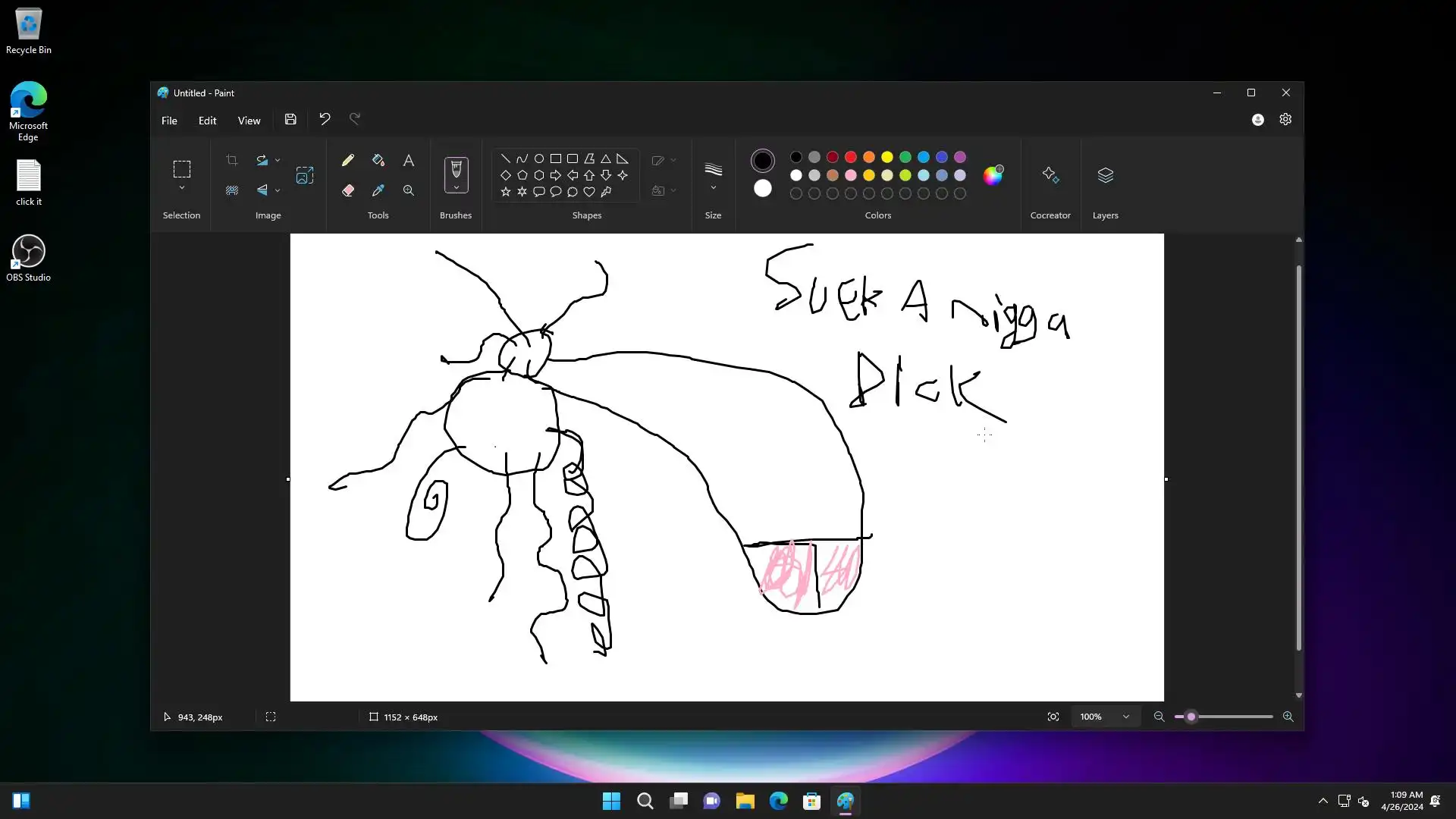Select primary Color 1 black circle
This screenshot has width=1456, height=819.
(763, 161)
